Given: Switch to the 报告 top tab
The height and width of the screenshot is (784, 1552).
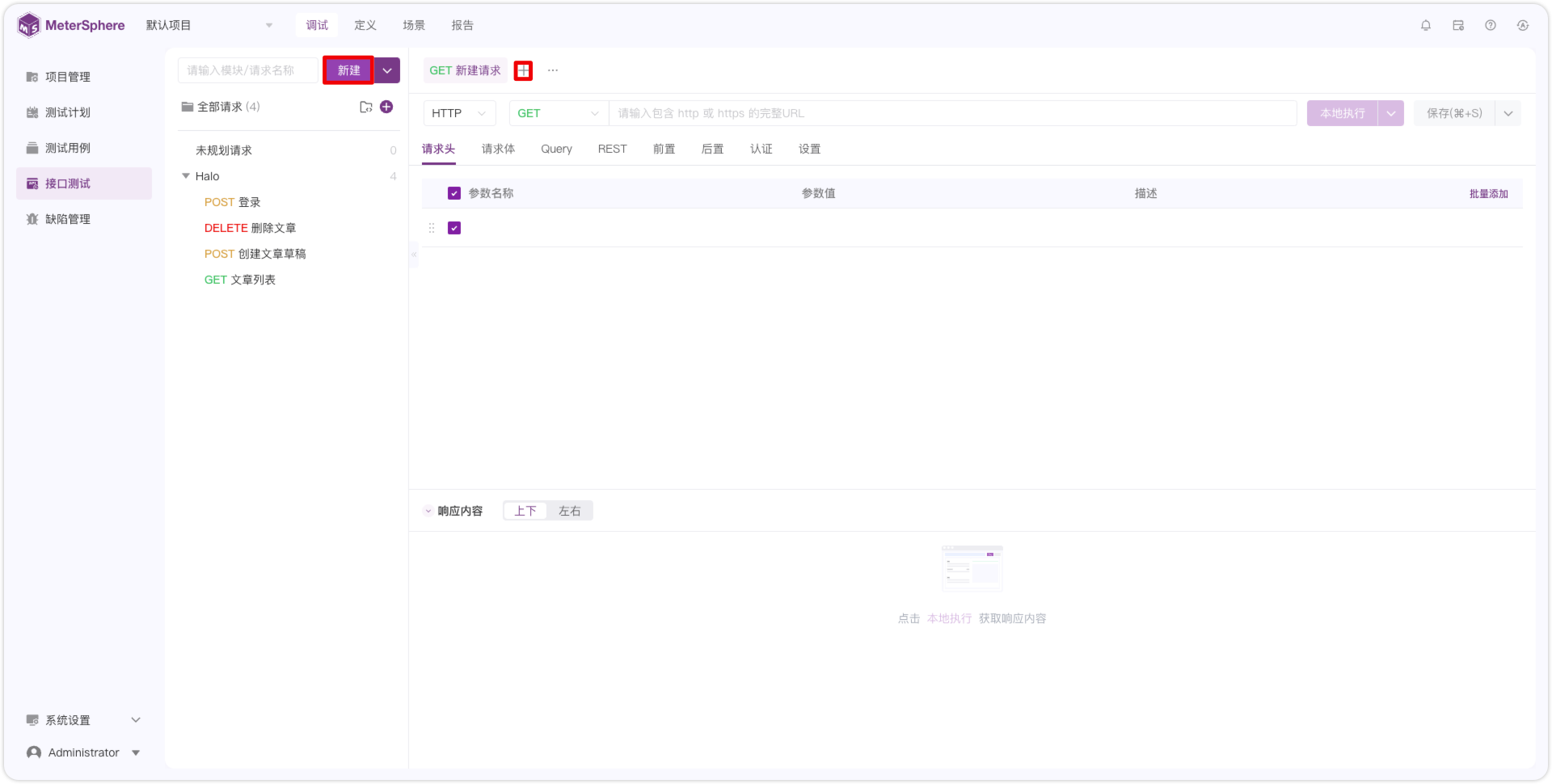Looking at the screenshot, I should tap(462, 25).
